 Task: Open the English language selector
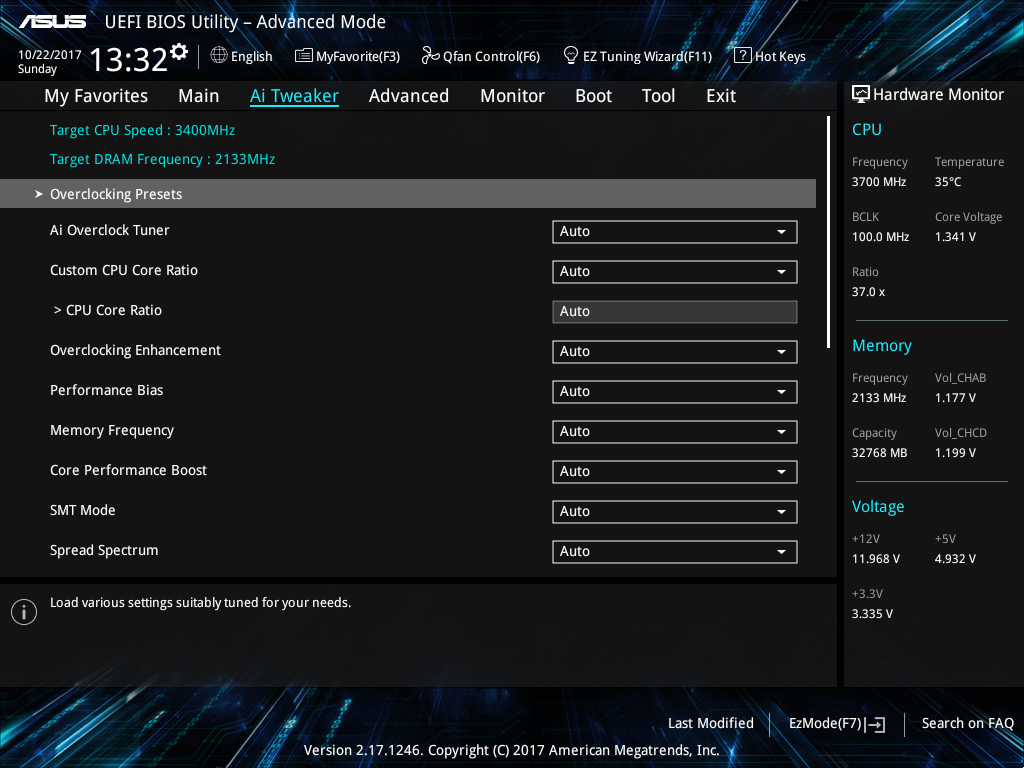tap(242, 56)
